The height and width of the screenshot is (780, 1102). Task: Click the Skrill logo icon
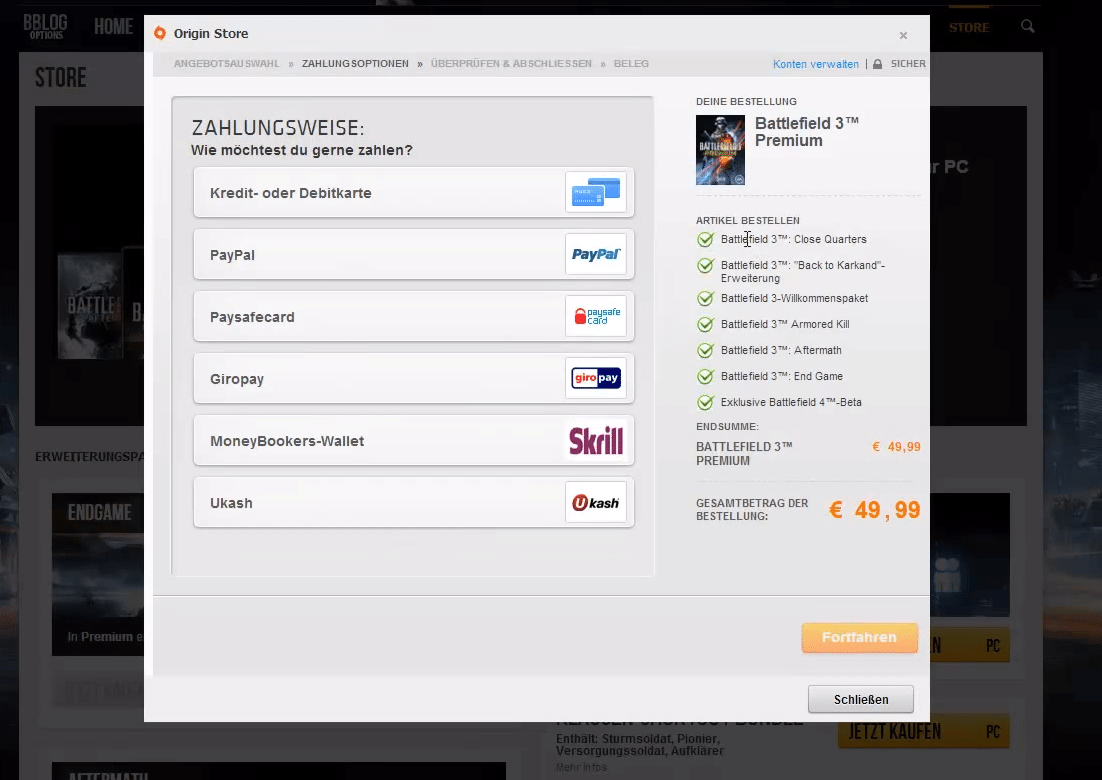point(595,440)
